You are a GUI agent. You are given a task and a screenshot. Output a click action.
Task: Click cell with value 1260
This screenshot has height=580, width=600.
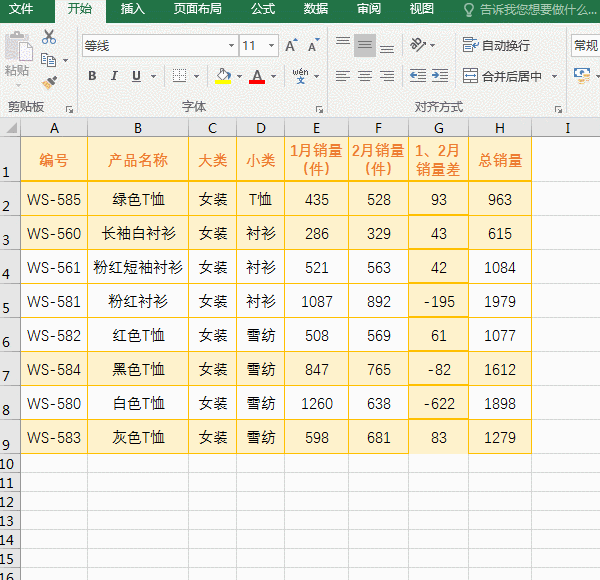pos(316,403)
